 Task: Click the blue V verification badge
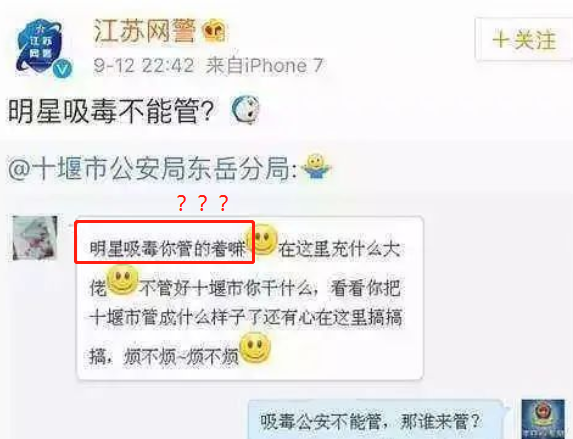click(63, 69)
